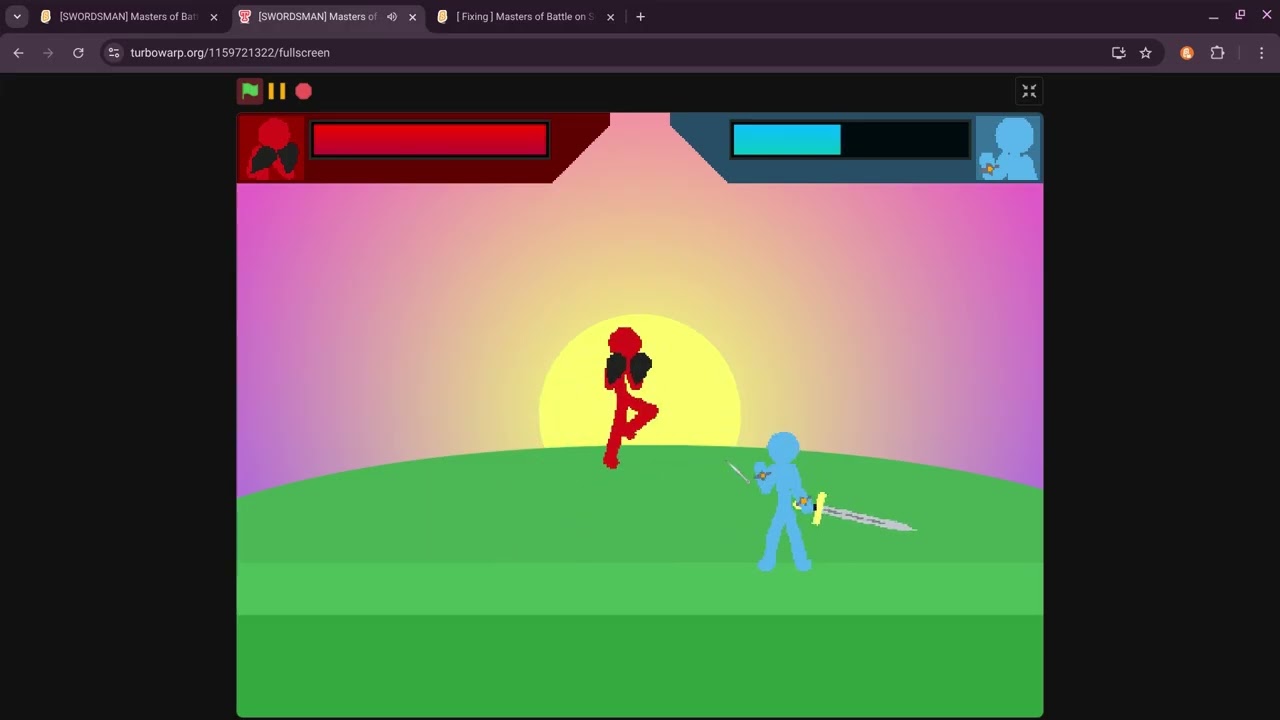This screenshot has width=1280, height=720.
Task: Click the turbowarp.org address bar URL
Action: click(230, 53)
